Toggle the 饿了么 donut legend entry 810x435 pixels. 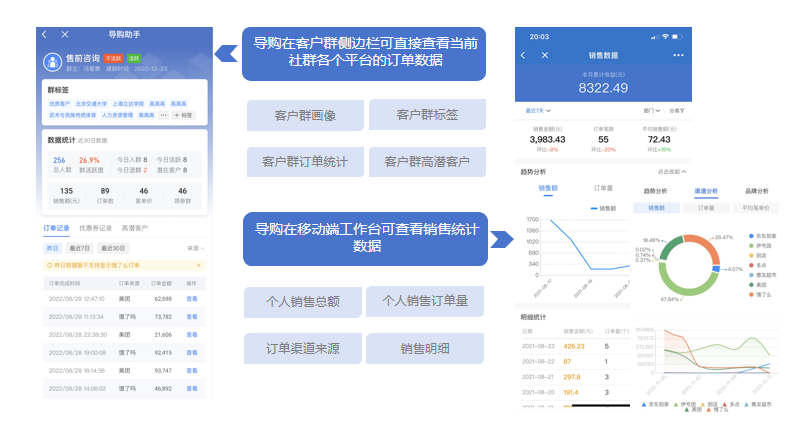(760, 294)
